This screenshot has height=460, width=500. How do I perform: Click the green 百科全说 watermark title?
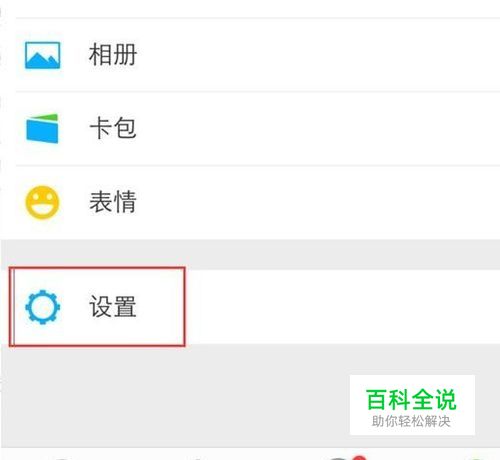(x=411, y=399)
